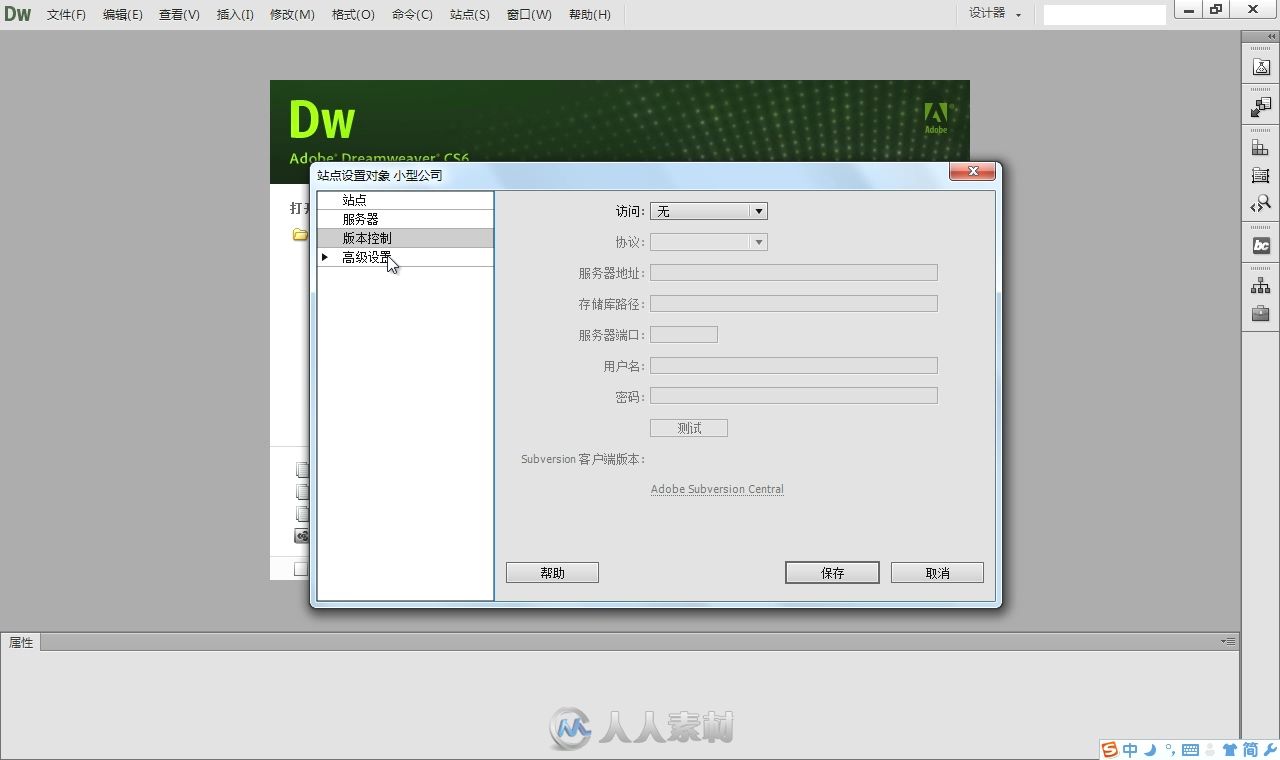Viewport: 1280px width, 760px height.
Task: Open the CSS Styles blocks icon
Action: pos(1260,147)
